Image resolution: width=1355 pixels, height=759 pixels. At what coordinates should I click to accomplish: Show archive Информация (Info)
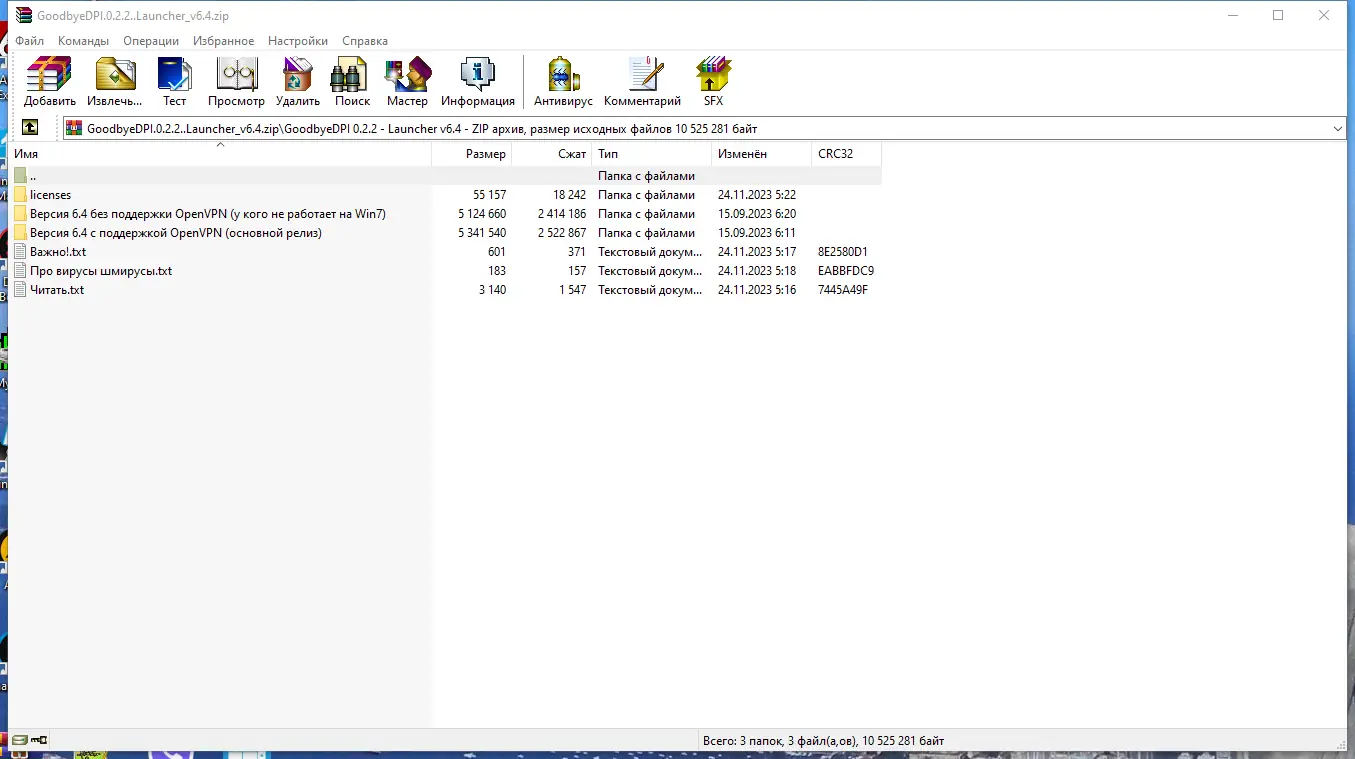(x=478, y=82)
